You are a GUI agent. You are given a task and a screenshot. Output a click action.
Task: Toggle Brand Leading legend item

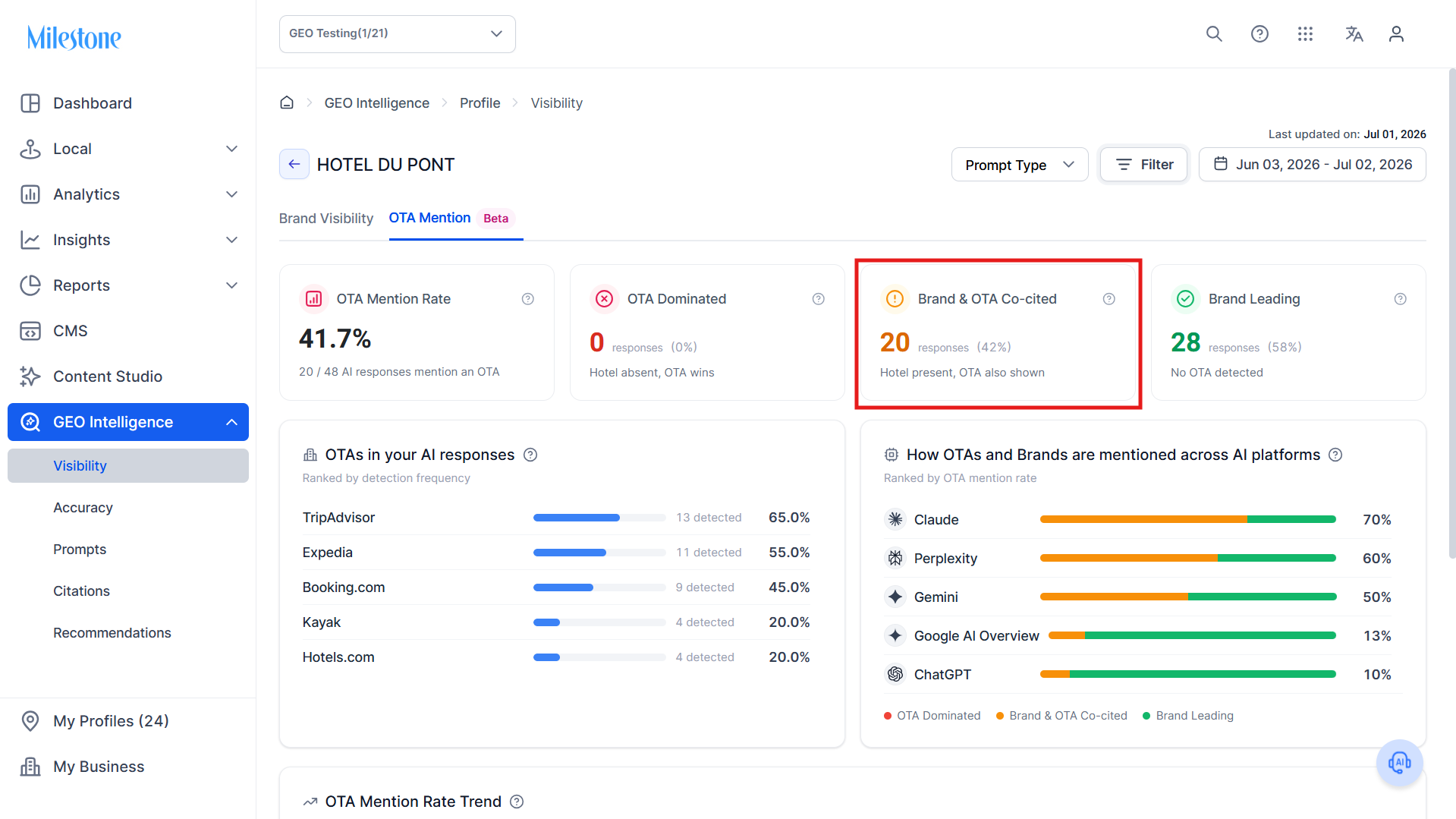[1188, 716]
